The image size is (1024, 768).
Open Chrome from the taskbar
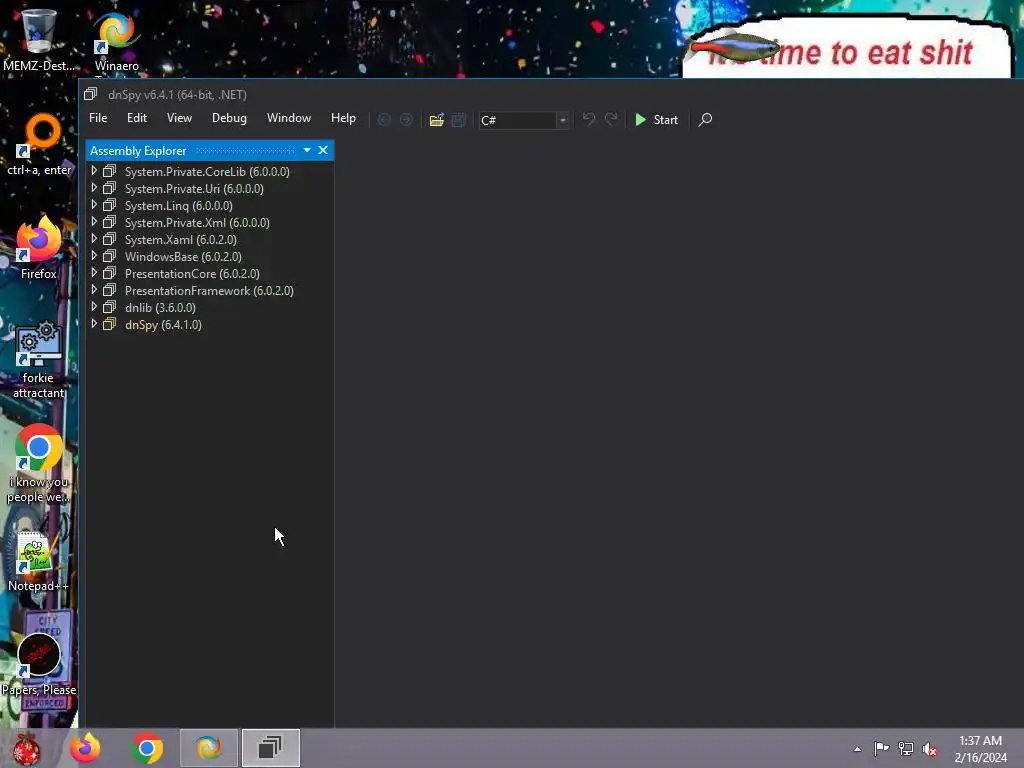coord(147,748)
